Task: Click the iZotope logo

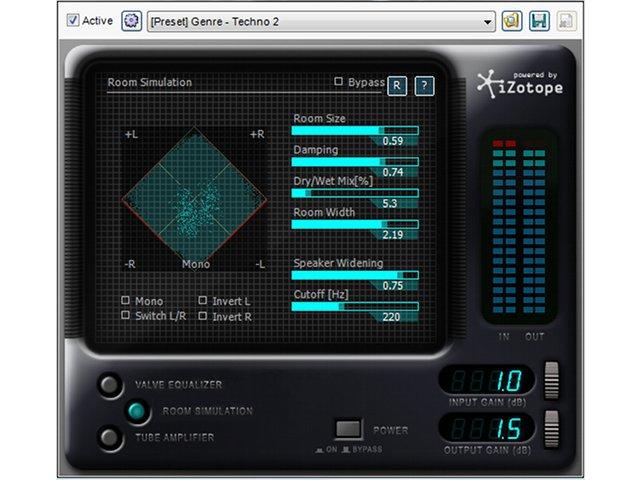Action: pyautogui.click(x=520, y=84)
